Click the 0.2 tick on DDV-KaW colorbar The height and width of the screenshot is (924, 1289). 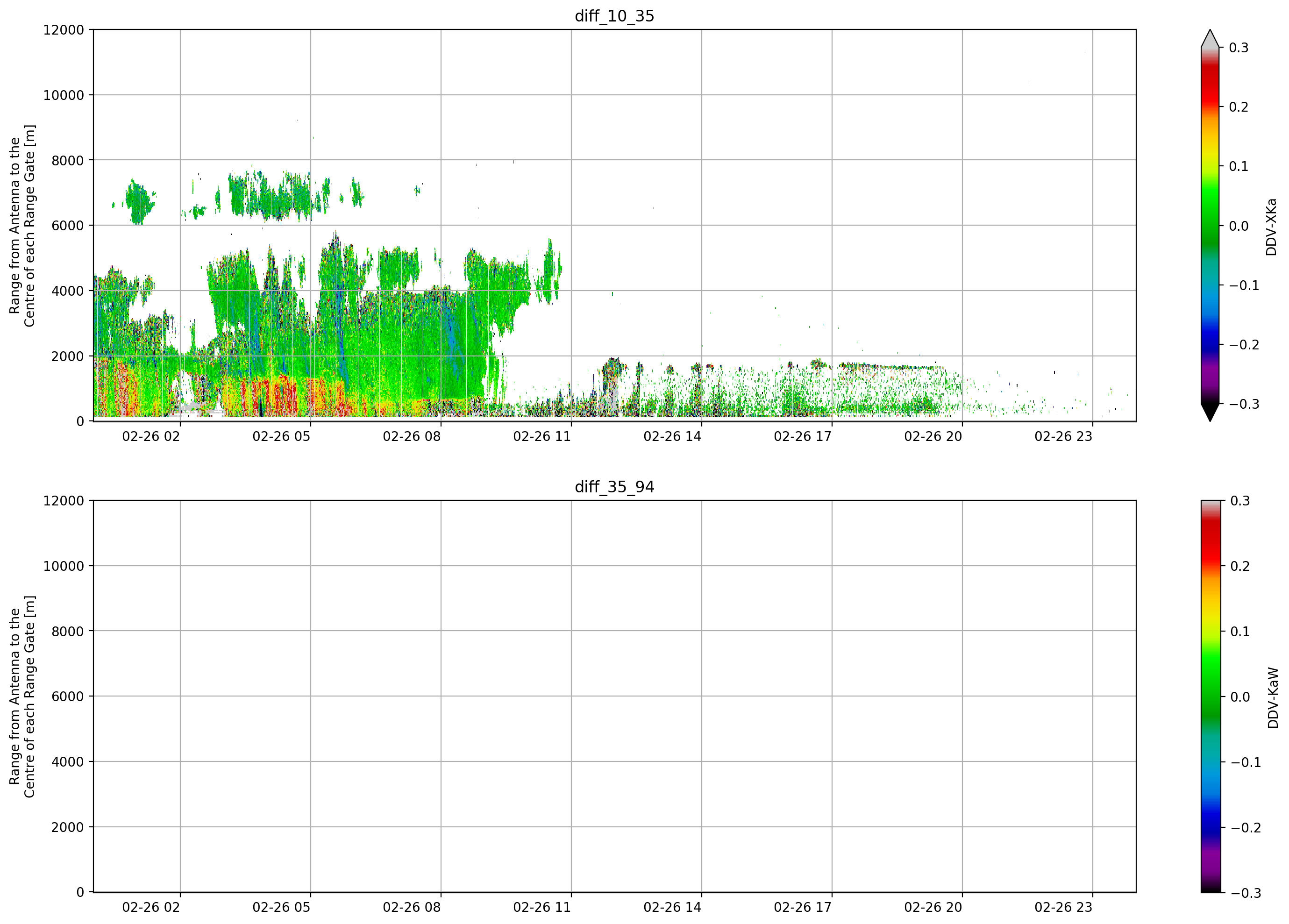(x=1240, y=566)
